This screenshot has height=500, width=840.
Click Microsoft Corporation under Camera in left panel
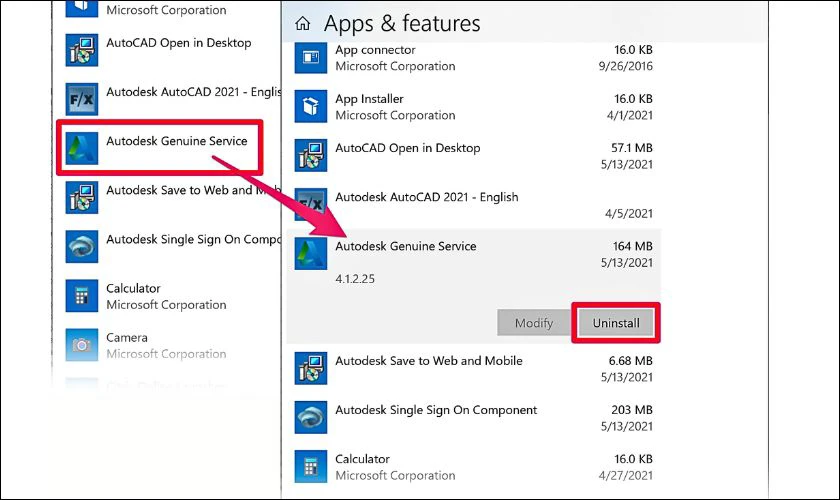point(166,354)
